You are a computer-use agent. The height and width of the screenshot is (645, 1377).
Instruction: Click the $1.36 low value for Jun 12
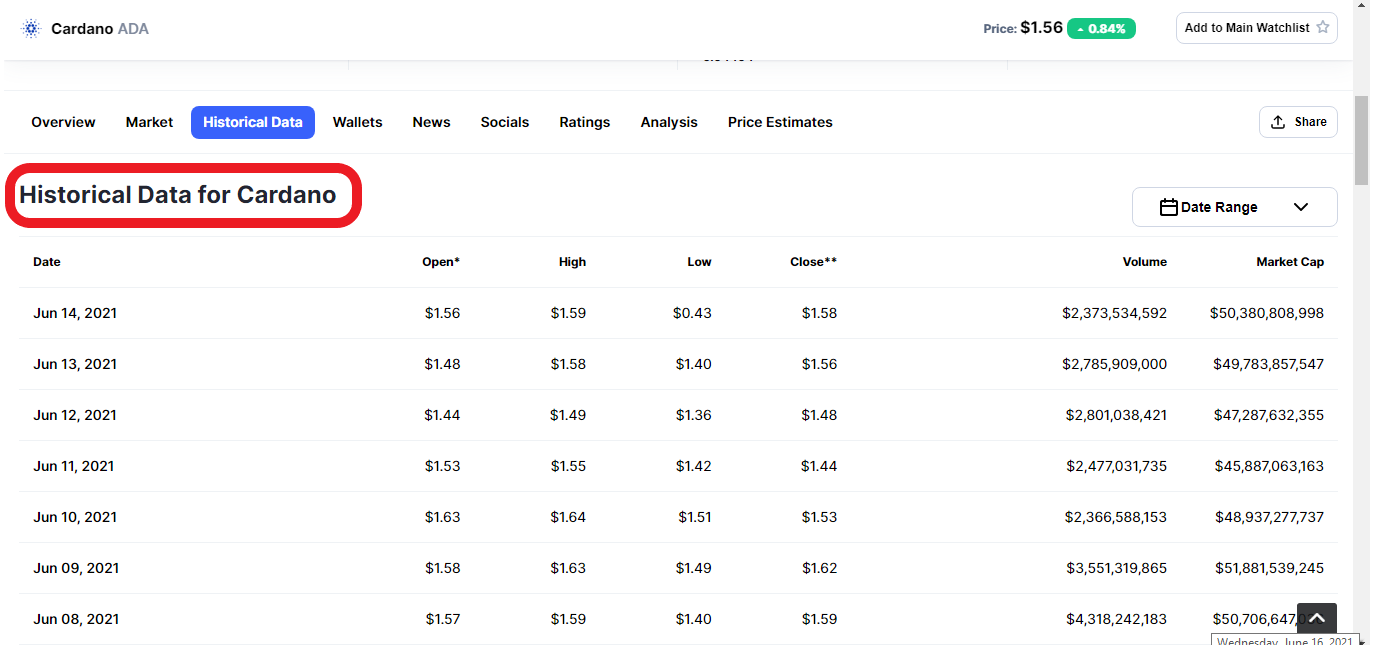pos(694,415)
